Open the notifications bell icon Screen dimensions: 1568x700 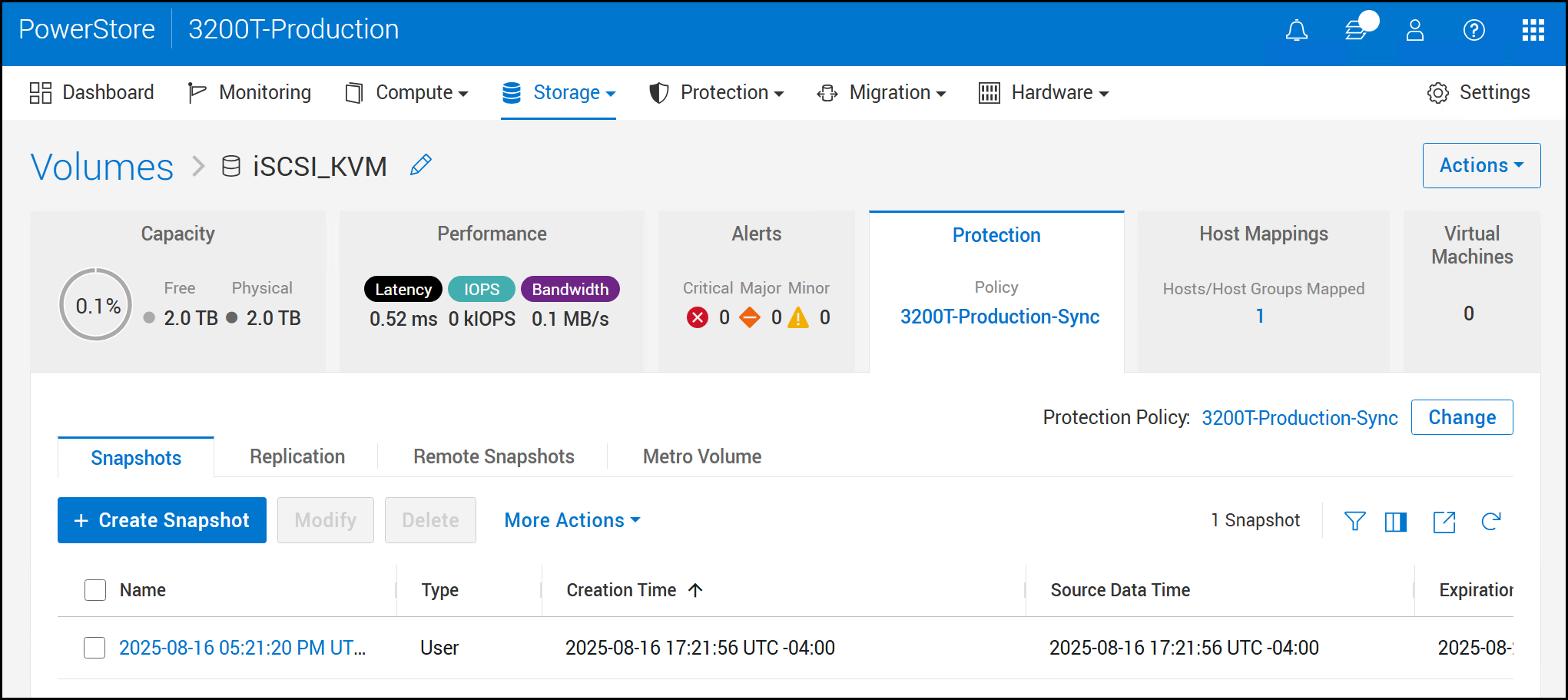tap(1297, 30)
